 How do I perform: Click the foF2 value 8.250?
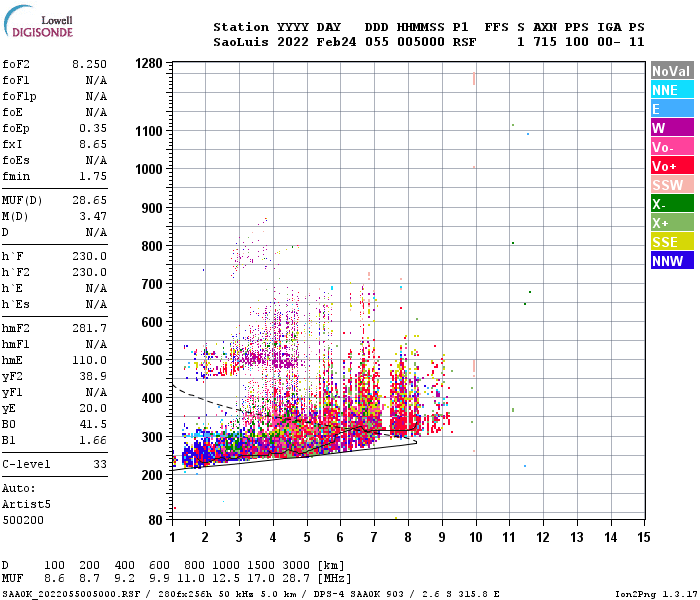[x=89, y=64]
